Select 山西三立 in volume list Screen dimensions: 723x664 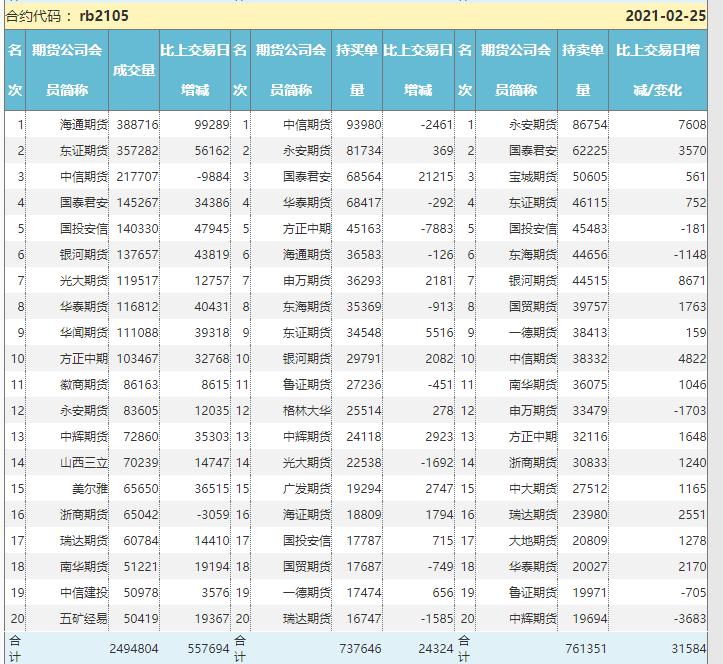pos(83,462)
